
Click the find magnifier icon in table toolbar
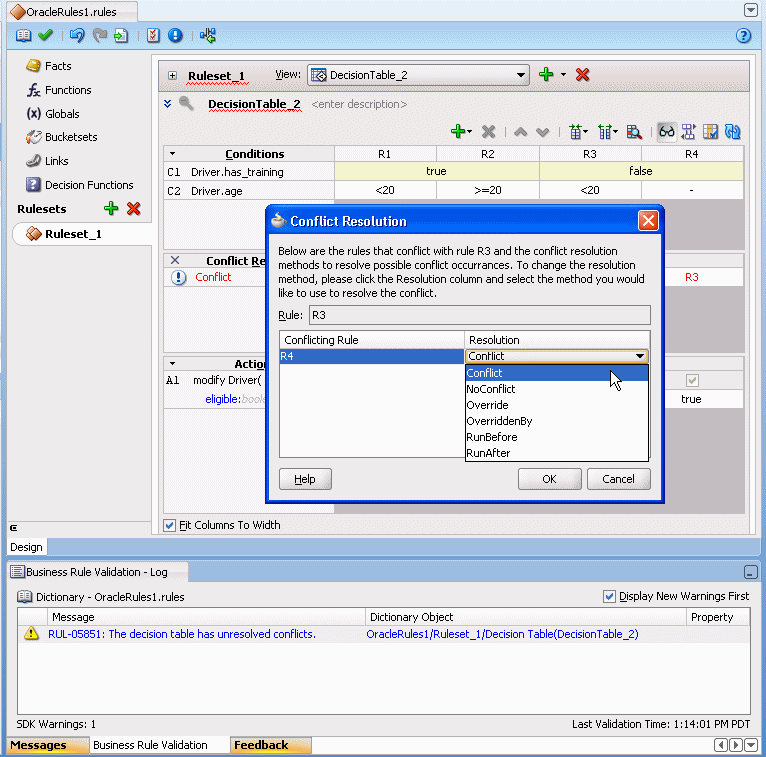click(634, 132)
